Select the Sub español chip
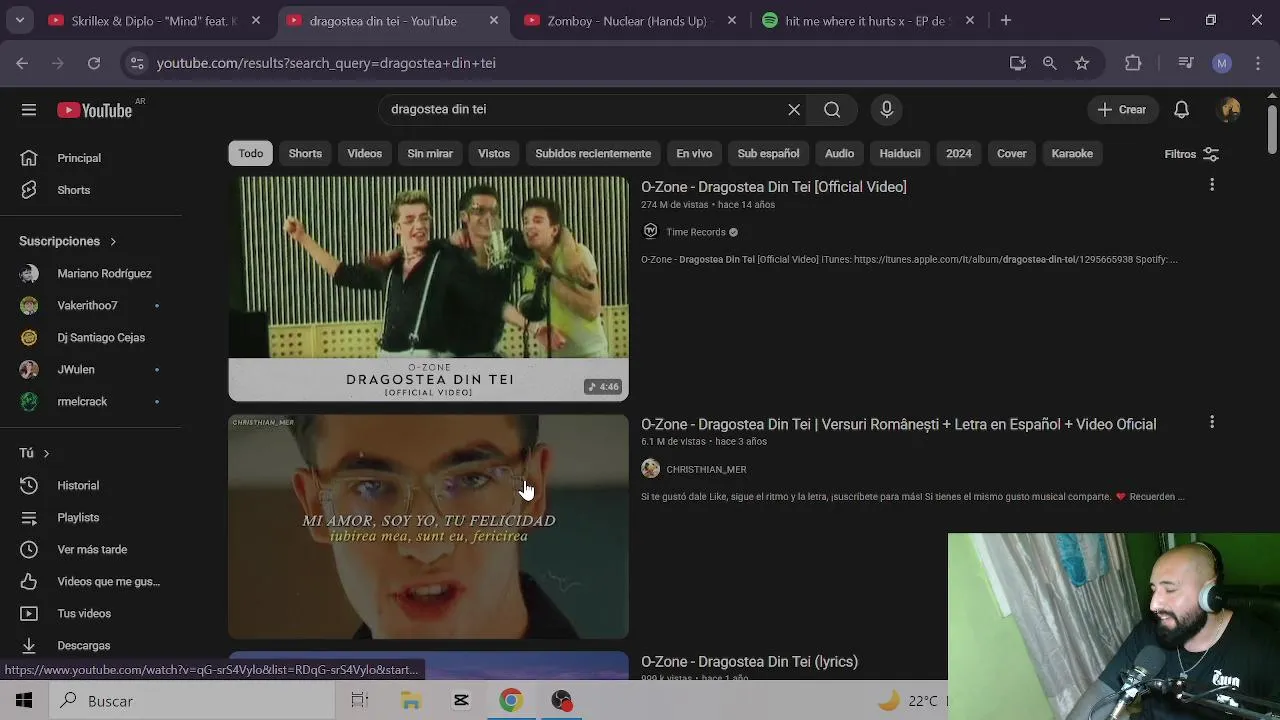The height and width of the screenshot is (720, 1280). coord(768,153)
